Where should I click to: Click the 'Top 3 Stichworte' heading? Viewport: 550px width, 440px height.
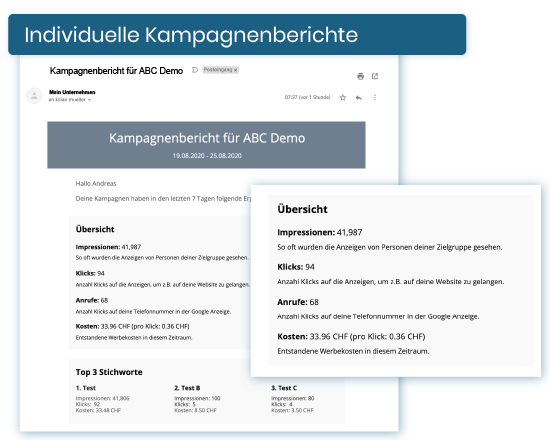109,372
